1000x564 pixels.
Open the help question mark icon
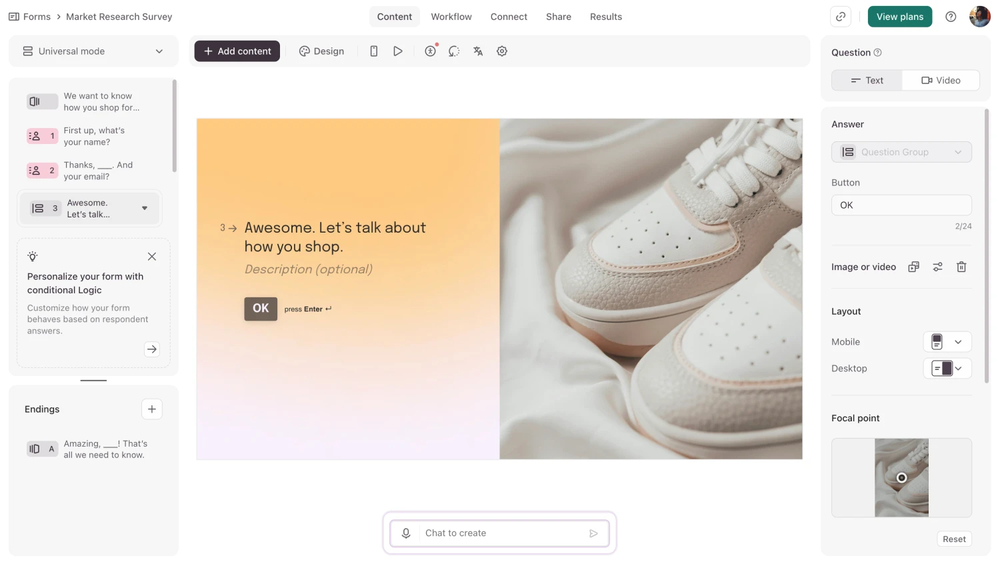point(950,17)
